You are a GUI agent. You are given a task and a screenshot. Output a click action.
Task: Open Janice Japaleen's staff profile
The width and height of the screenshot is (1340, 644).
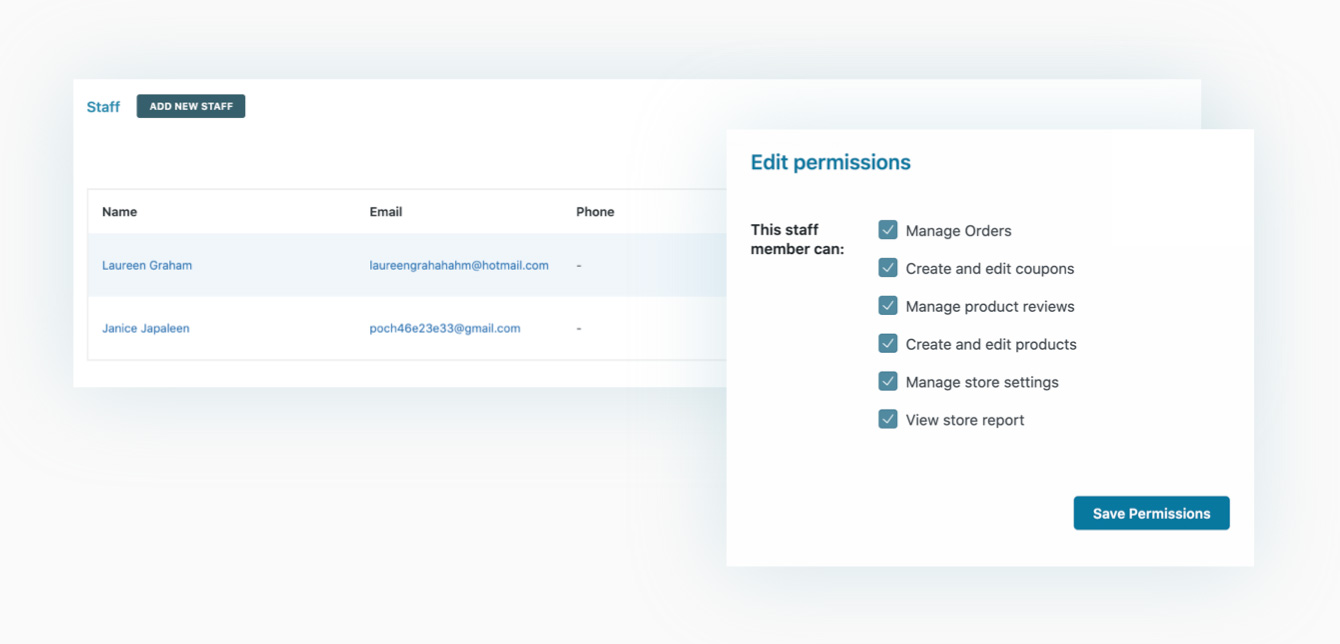[x=146, y=328]
